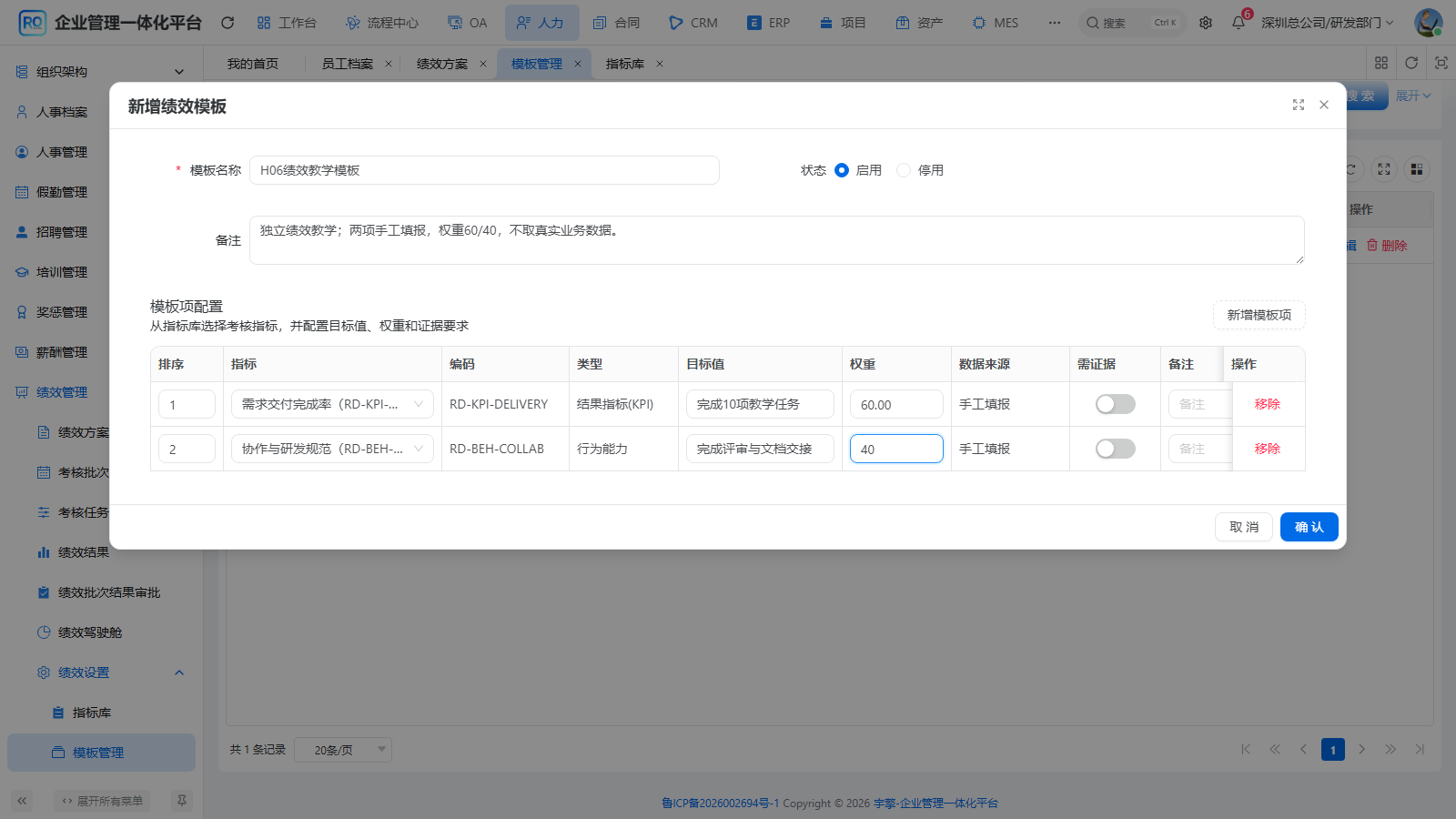
Task: Close the 指标库 tab
Action: tap(660, 64)
